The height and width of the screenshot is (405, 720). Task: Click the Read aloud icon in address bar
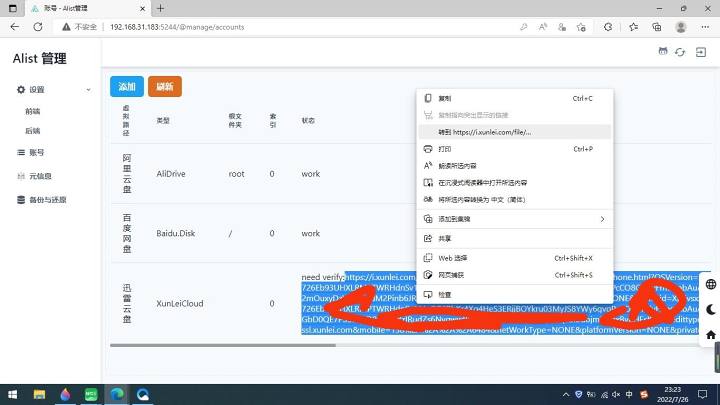(x=543, y=27)
